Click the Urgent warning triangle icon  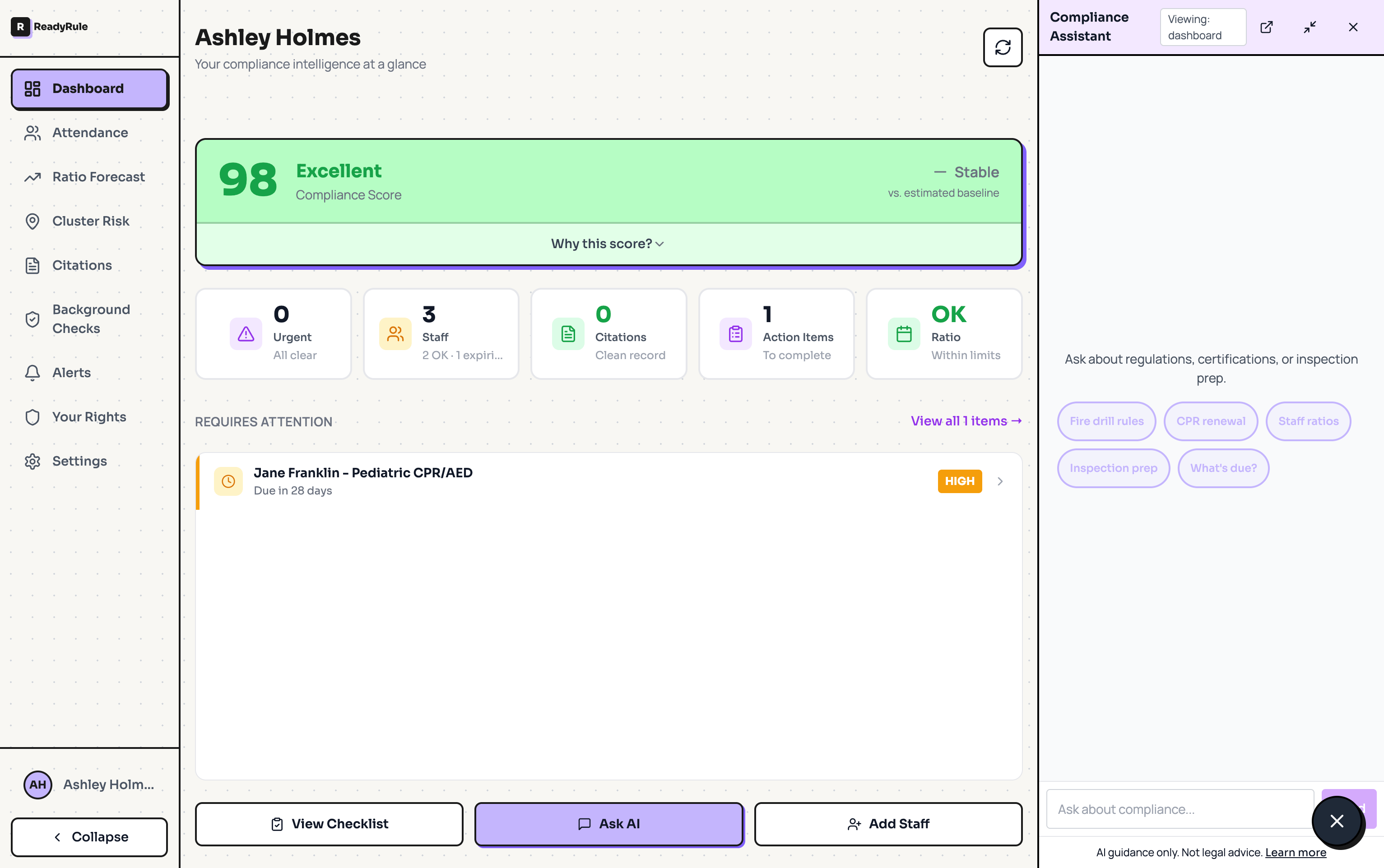pyautogui.click(x=246, y=334)
